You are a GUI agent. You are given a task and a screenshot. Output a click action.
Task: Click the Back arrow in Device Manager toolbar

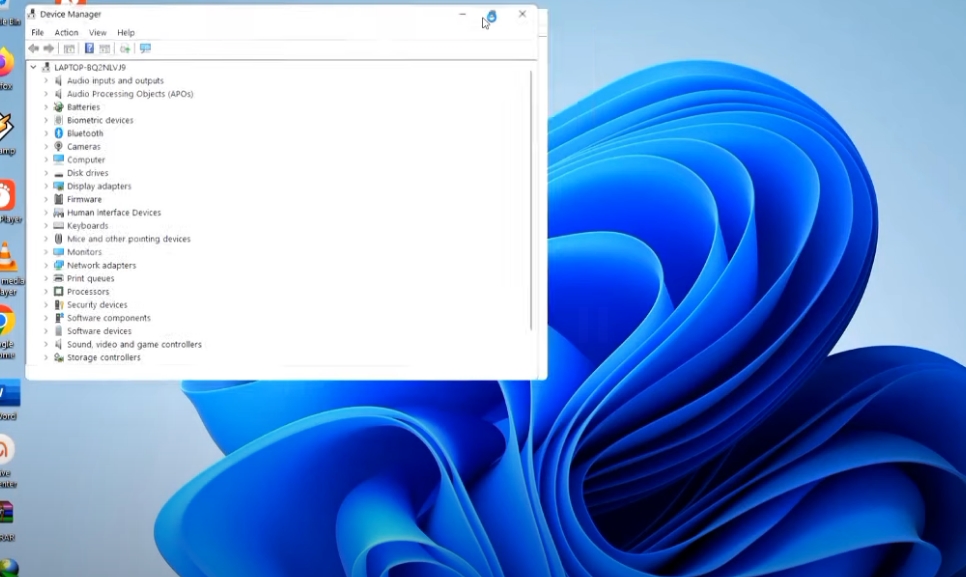(33, 49)
